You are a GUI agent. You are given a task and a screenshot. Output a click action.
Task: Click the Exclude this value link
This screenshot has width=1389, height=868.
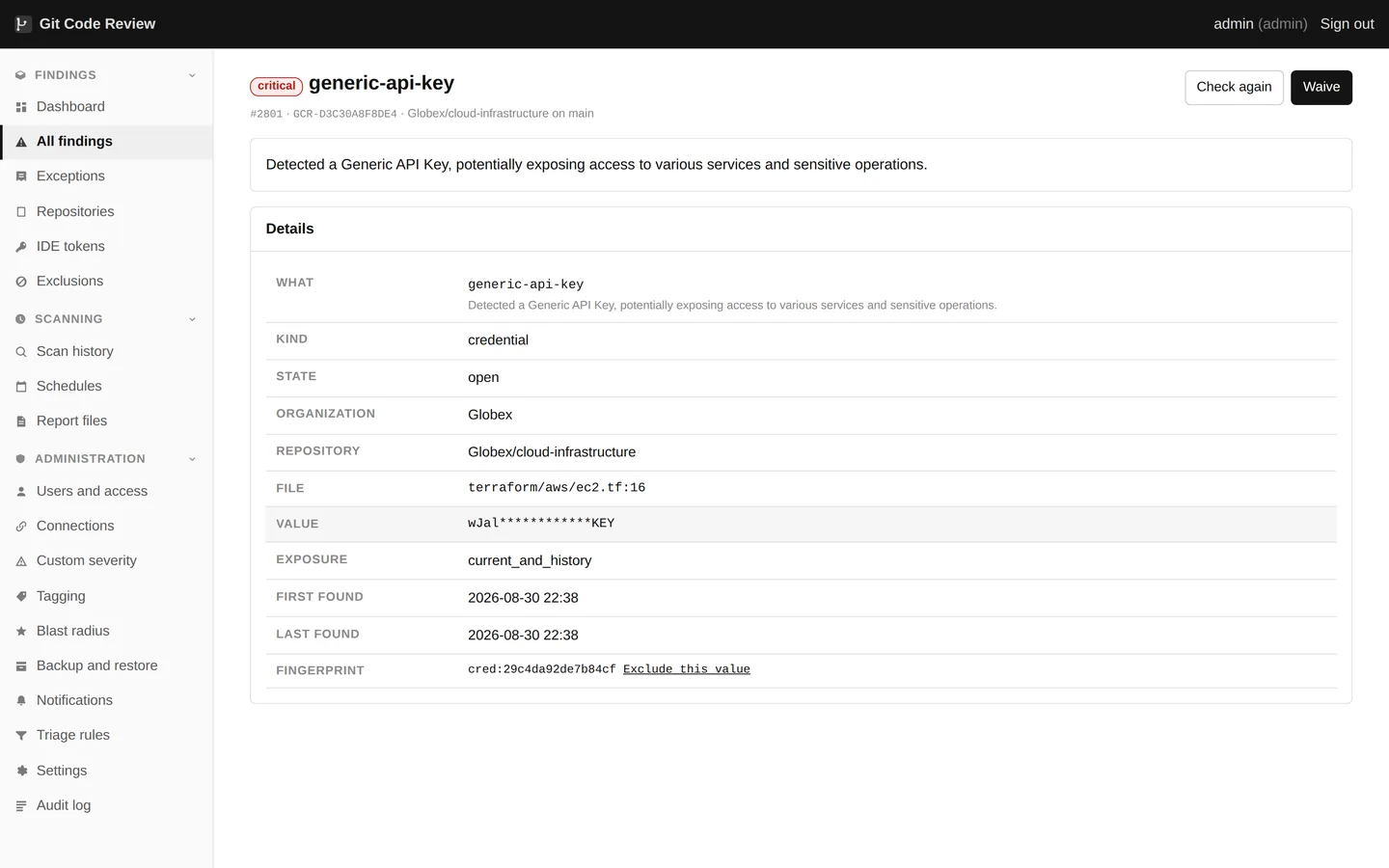[x=687, y=669]
